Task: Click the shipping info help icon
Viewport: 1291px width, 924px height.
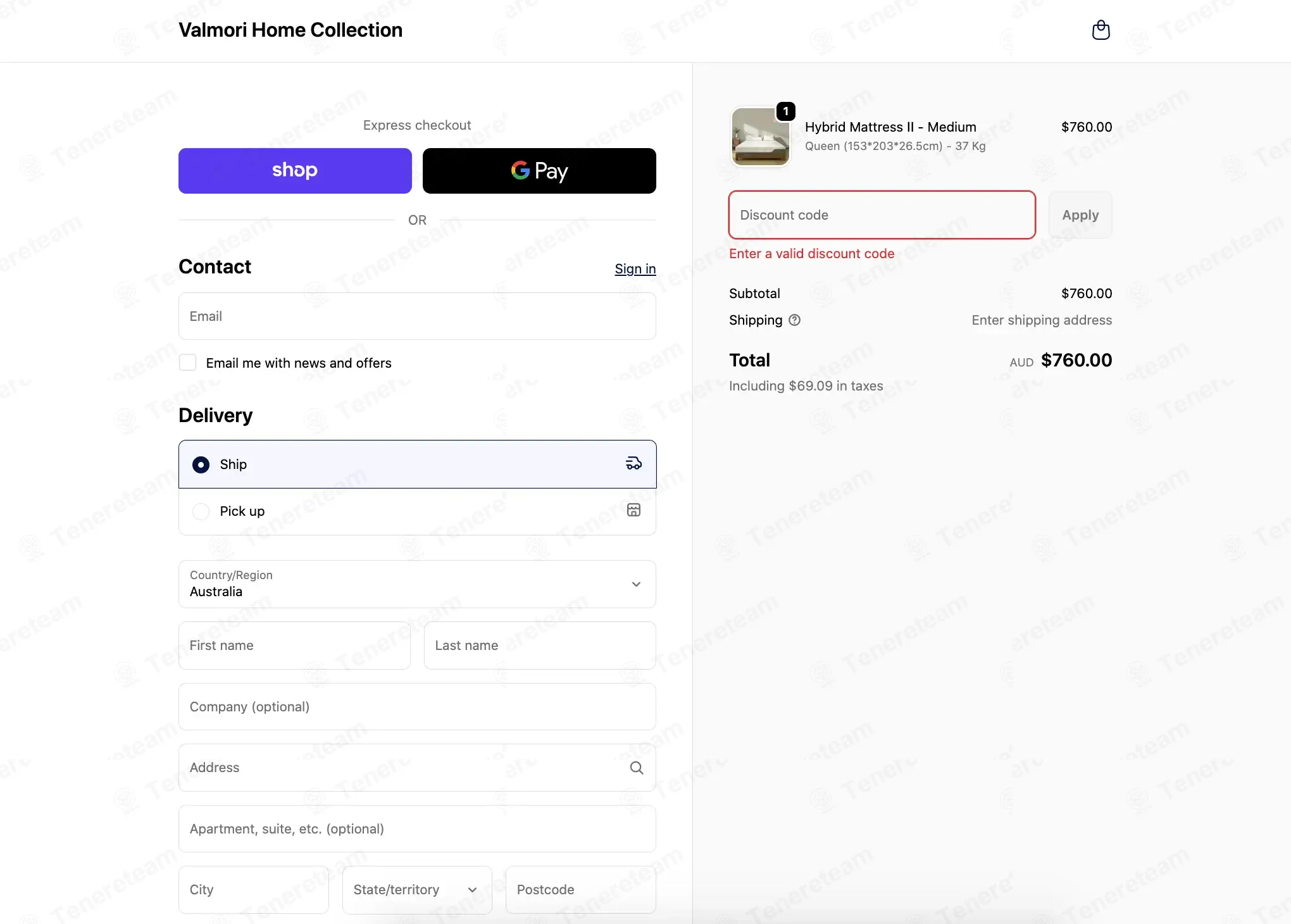Action: pos(795,320)
